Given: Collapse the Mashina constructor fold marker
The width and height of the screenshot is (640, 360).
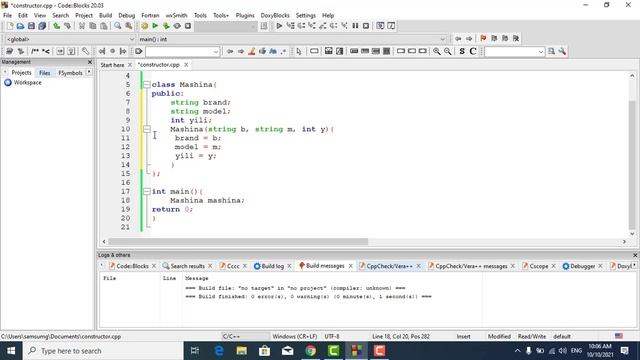Looking at the screenshot, I should pos(147,129).
